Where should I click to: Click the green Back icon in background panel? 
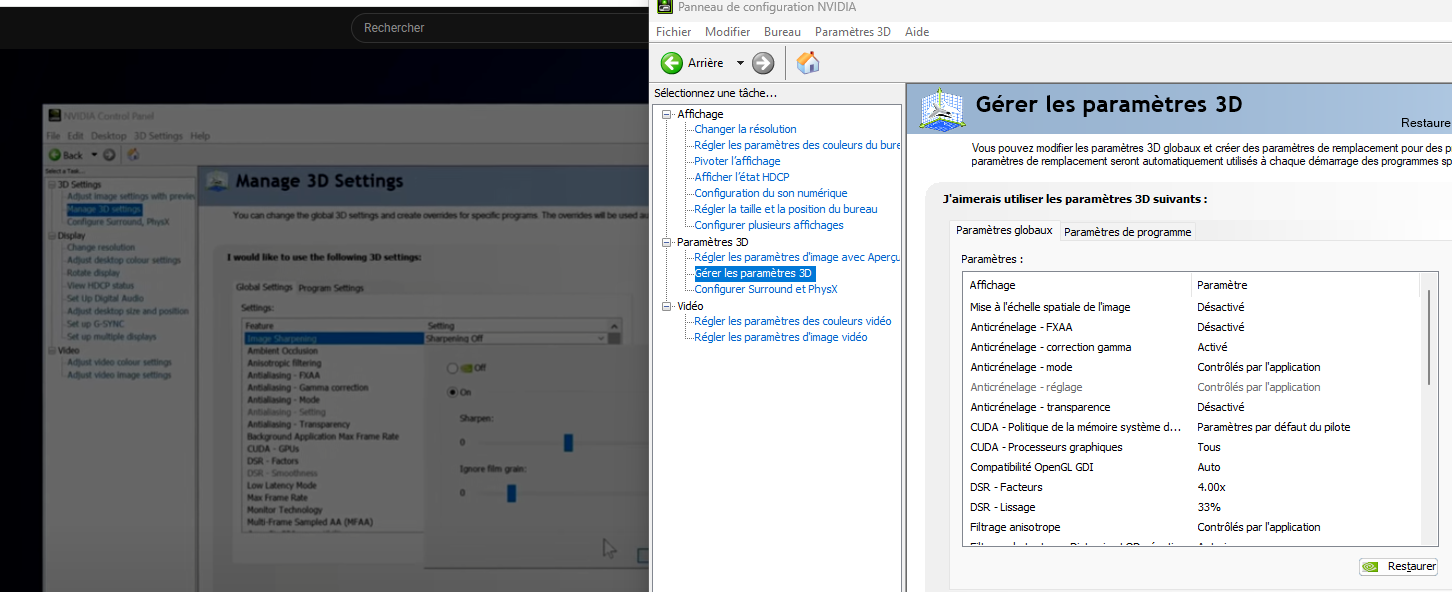(x=56, y=155)
